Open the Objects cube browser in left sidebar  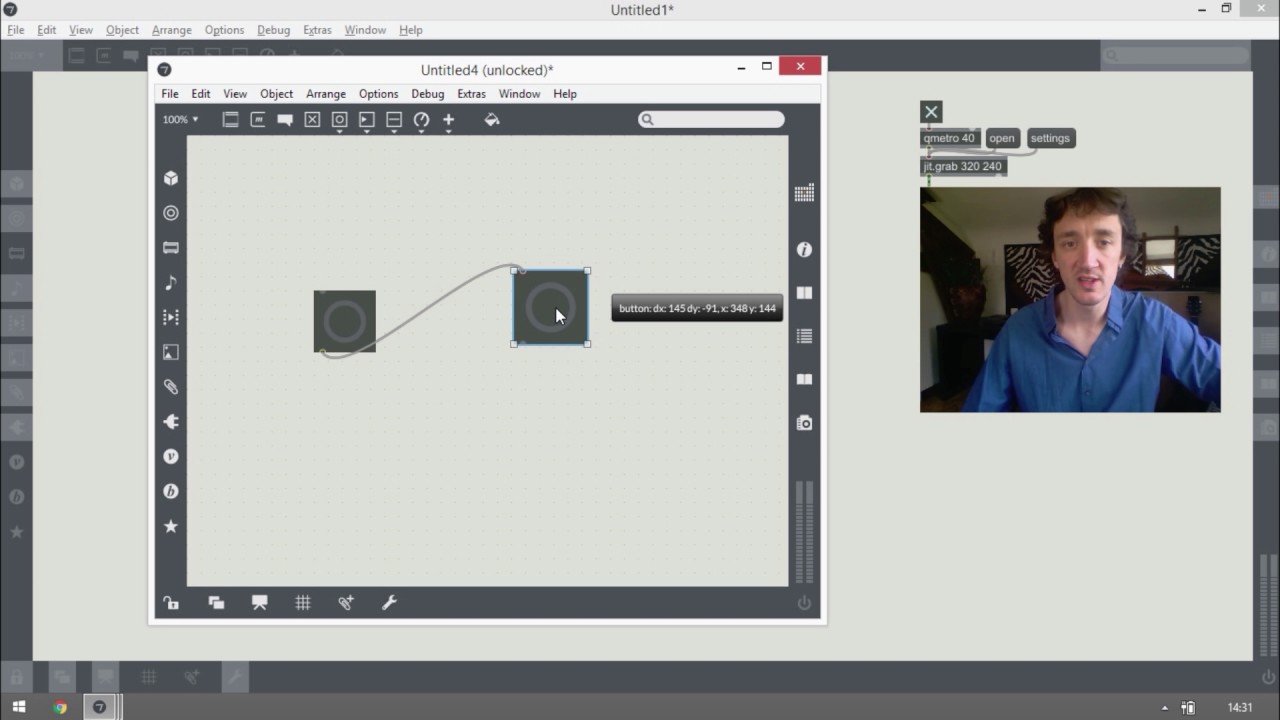tap(171, 178)
